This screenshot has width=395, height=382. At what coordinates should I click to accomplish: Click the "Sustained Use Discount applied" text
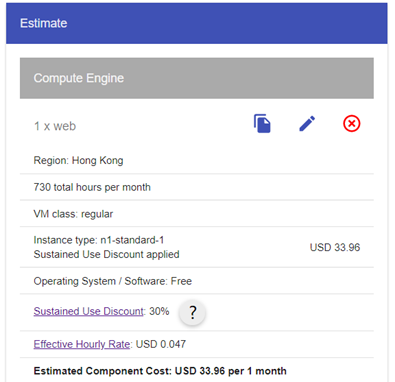pyautogui.click(x=106, y=254)
